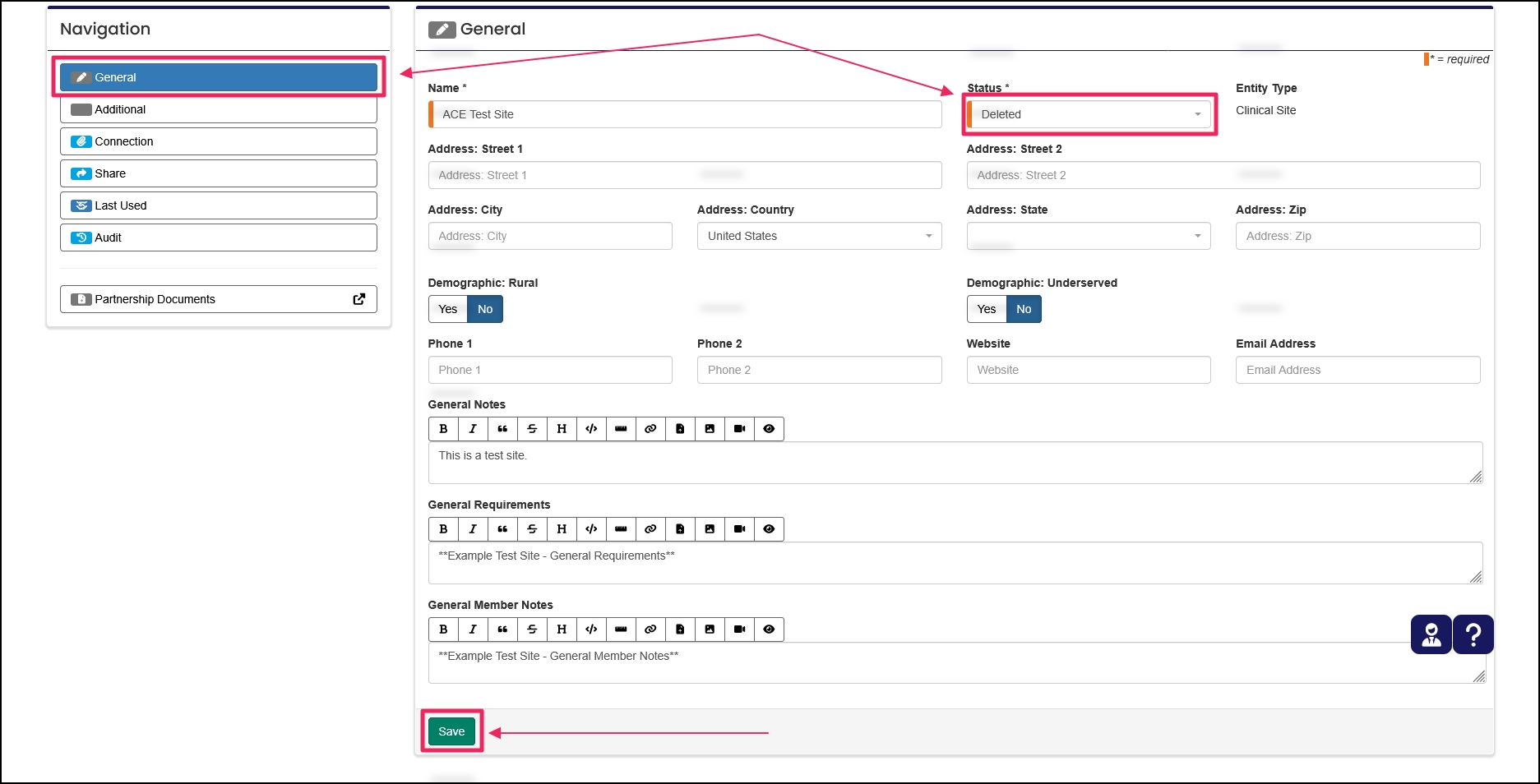The height and width of the screenshot is (784, 1540).
Task: Focus the Email Address field
Action: coord(1358,370)
